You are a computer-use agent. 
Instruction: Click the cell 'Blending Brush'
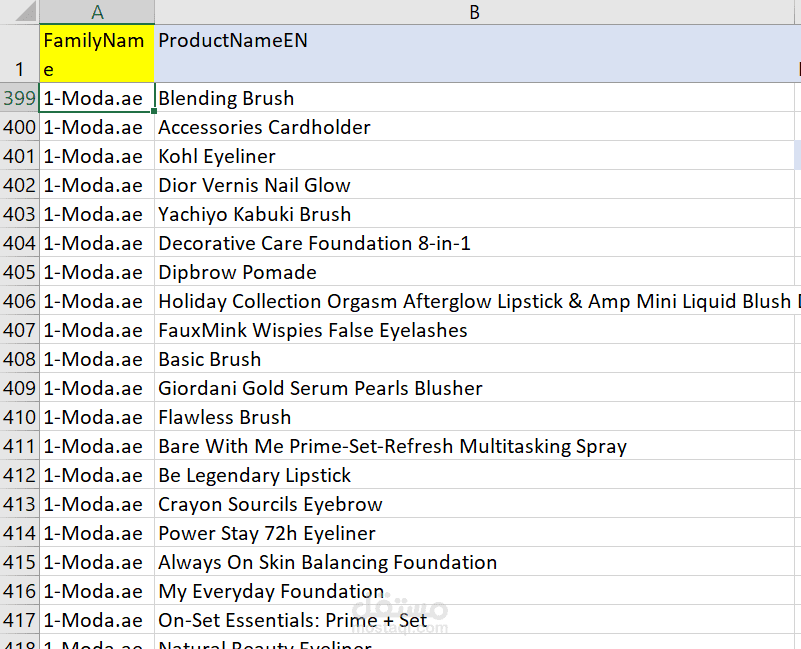pos(474,98)
